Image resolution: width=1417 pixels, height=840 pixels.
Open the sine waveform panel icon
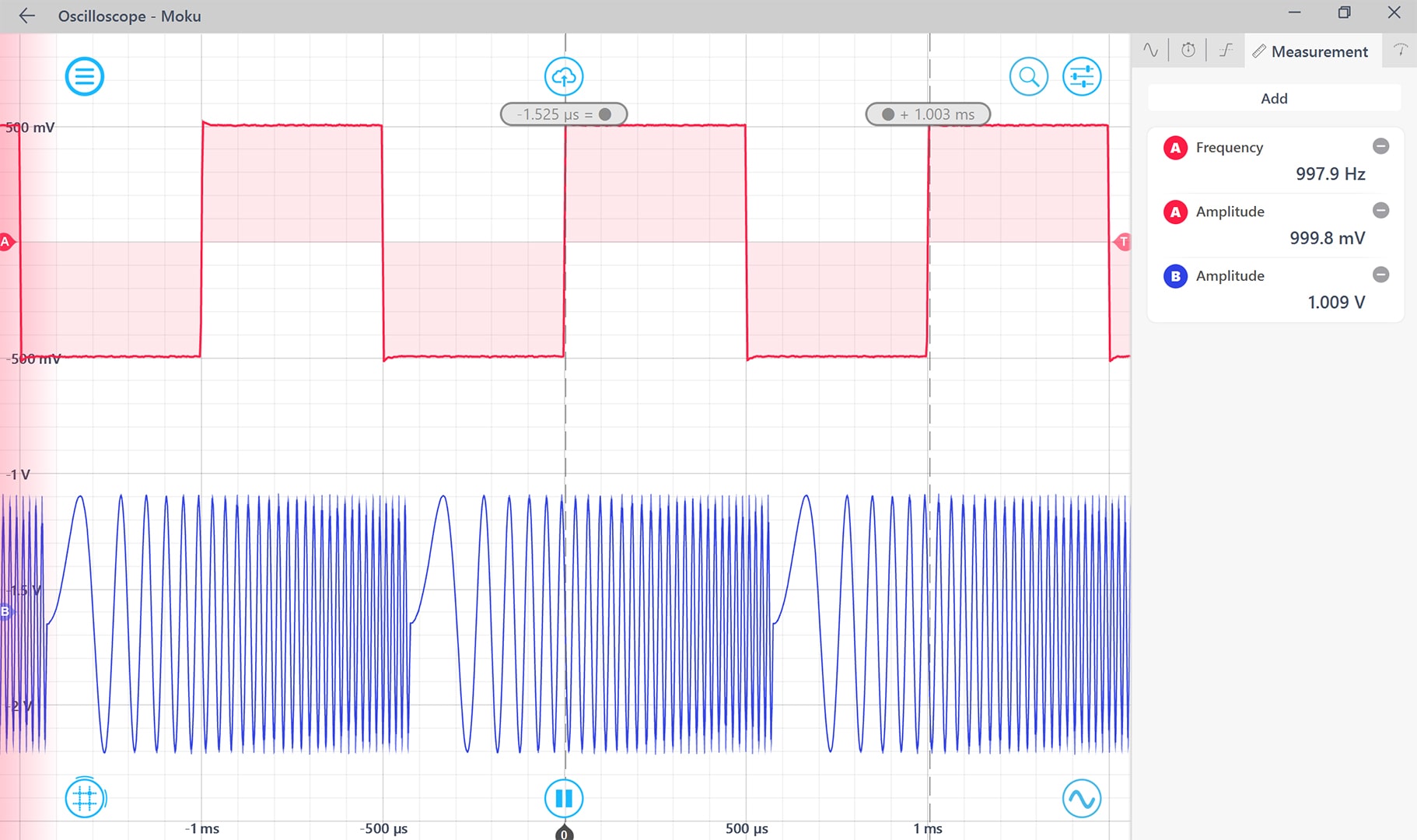tap(1150, 50)
